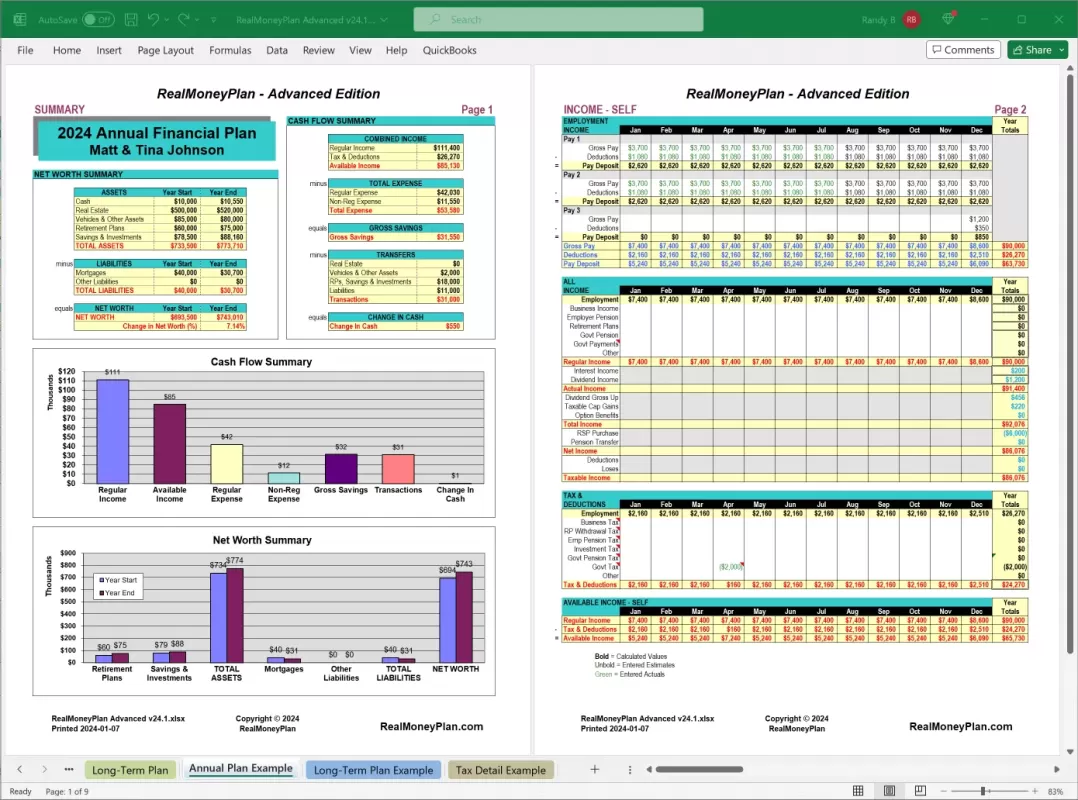Select Page Break Preview view icon
This screenshot has height=800, width=1078.
(918, 791)
